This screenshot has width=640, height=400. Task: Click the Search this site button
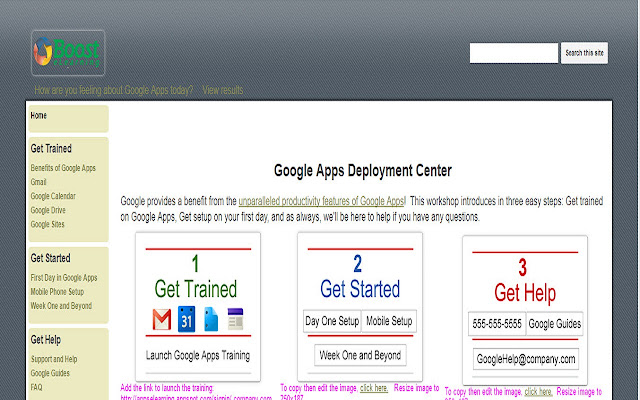(584, 53)
